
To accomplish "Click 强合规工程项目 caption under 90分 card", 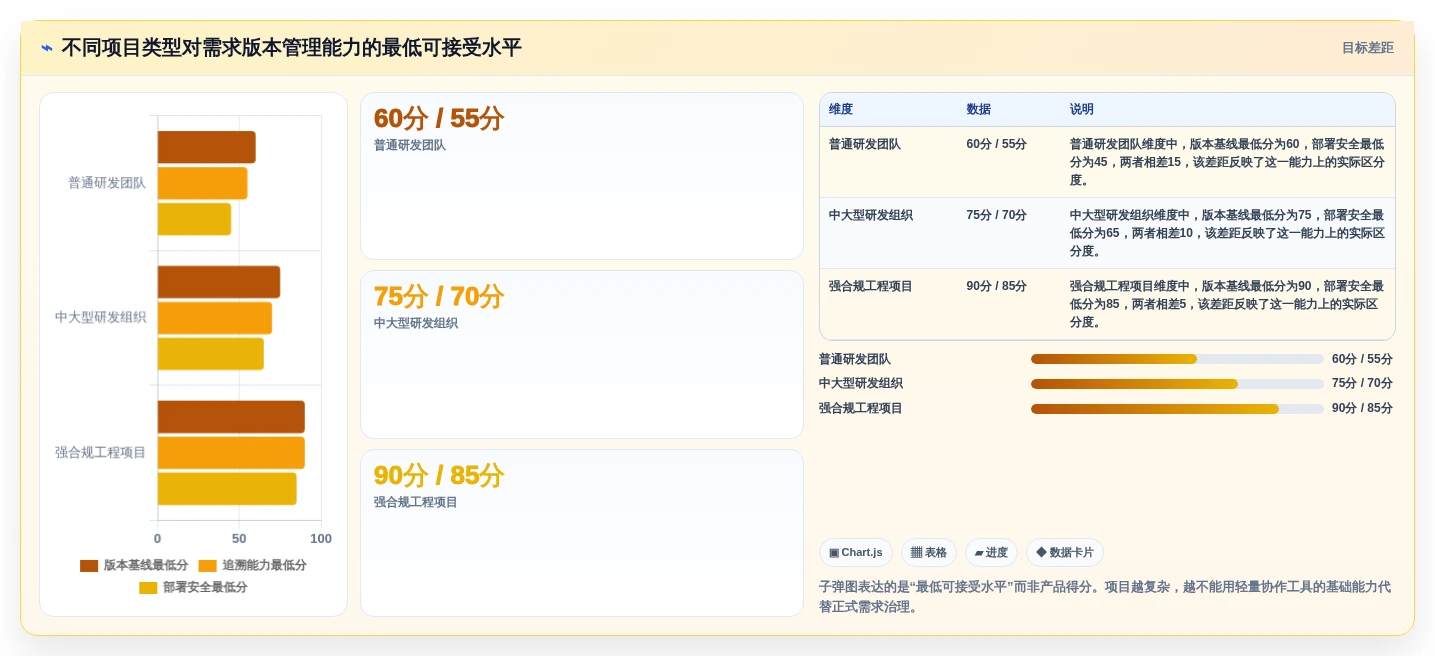I will [x=416, y=503].
